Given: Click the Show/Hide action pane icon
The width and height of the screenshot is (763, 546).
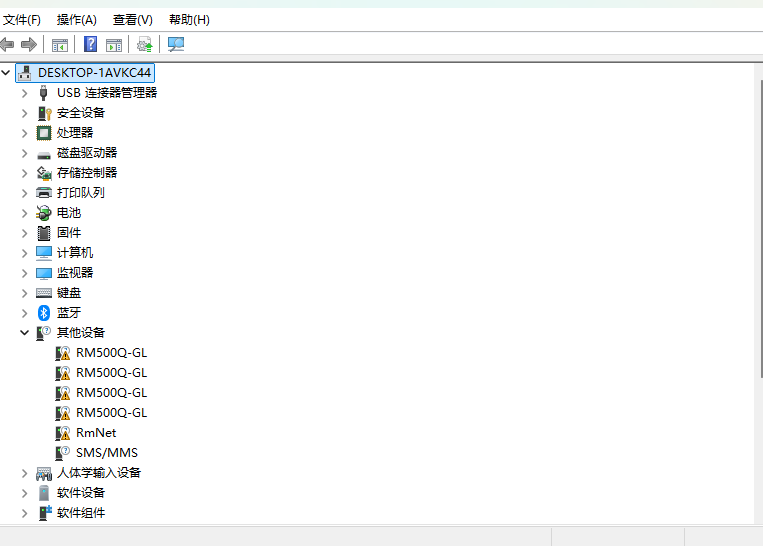Looking at the screenshot, I should pyautogui.click(x=114, y=44).
